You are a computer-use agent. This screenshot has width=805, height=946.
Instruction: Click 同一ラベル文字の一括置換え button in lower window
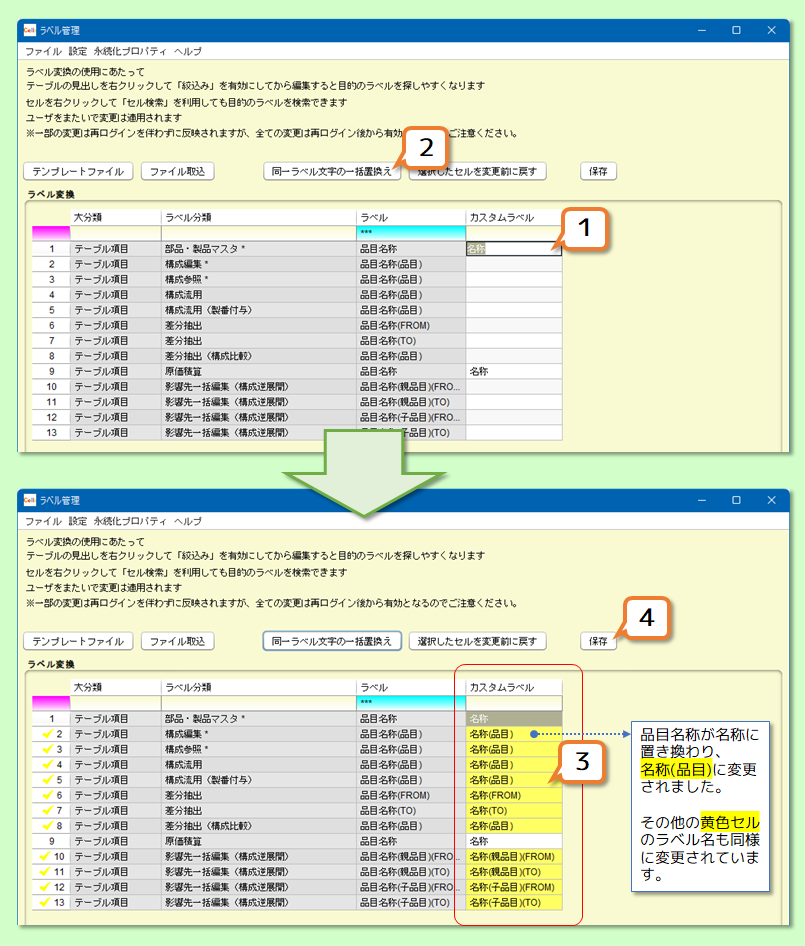[332, 641]
